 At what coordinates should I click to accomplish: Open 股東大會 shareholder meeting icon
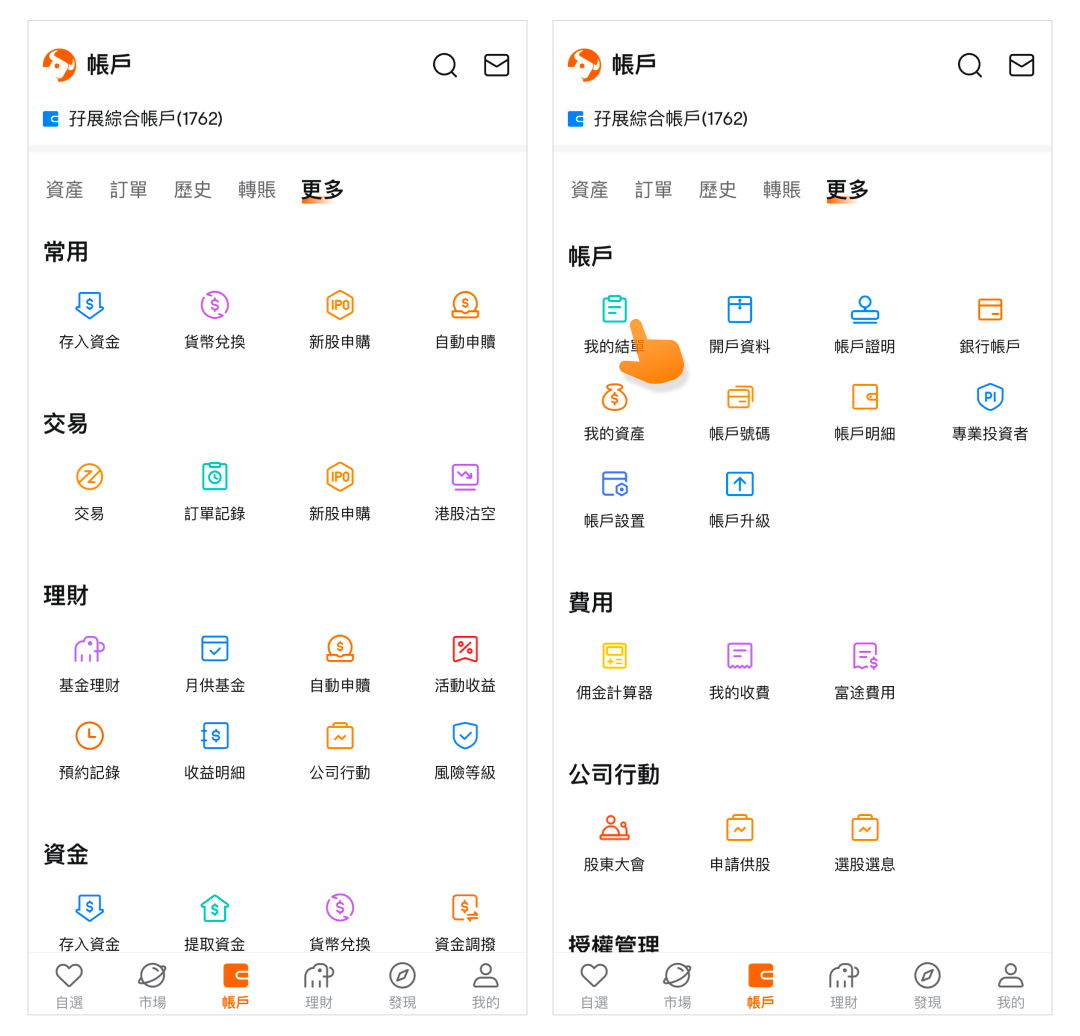click(614, 828)
